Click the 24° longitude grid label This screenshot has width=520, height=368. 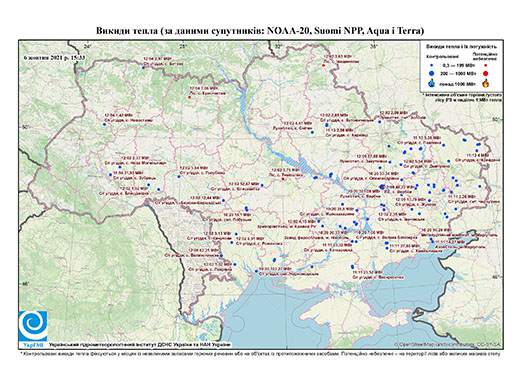coord(88,46)
